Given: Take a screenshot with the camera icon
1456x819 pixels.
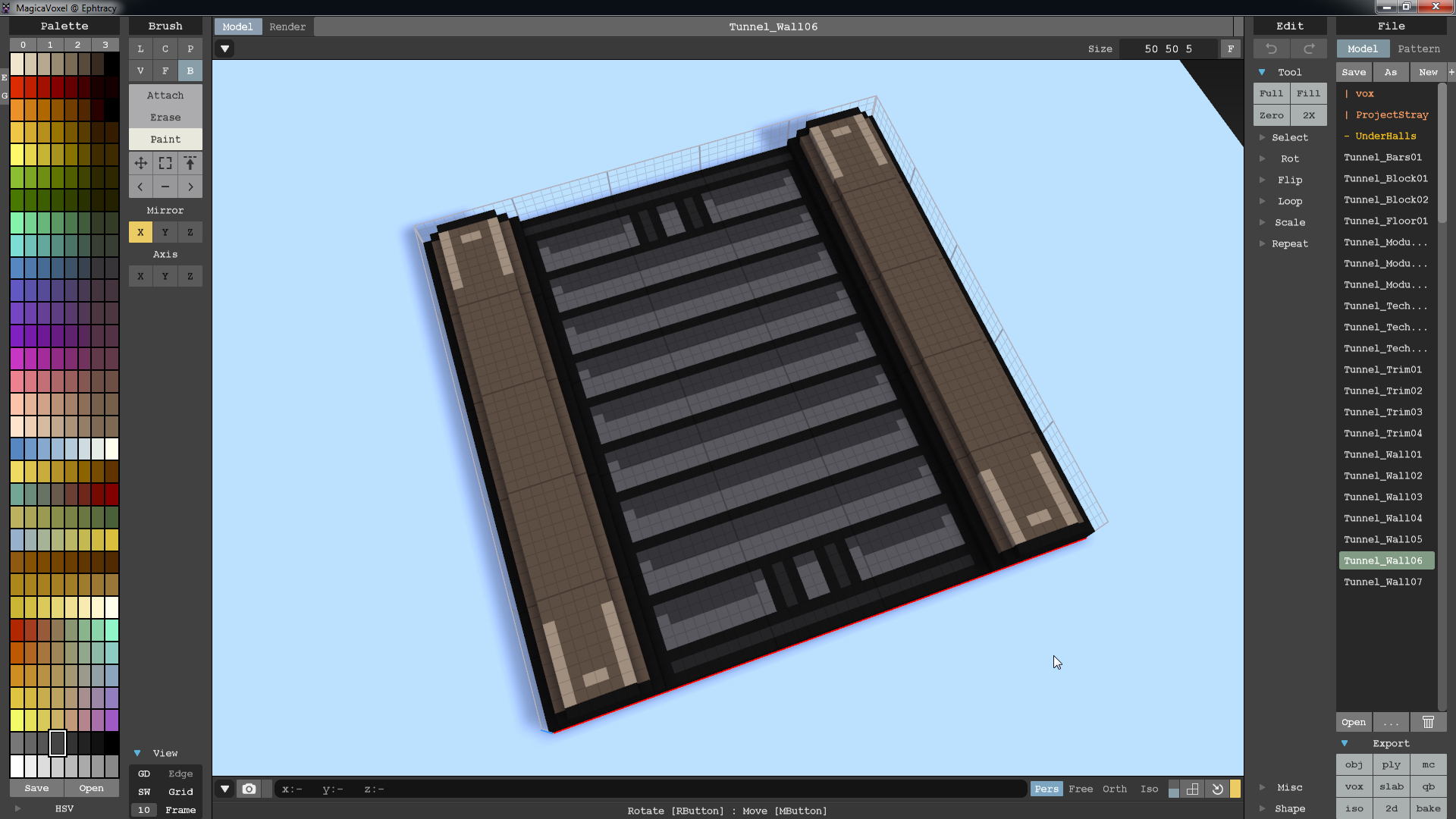Looking at the screenshot, I should click(249, 789).
